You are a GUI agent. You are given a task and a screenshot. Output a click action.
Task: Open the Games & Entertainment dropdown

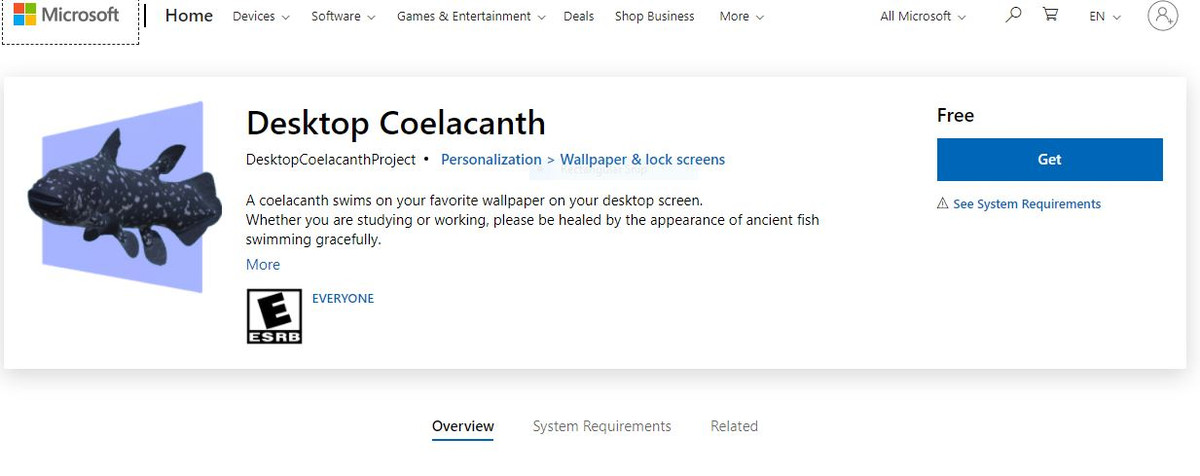click(471, 17)
